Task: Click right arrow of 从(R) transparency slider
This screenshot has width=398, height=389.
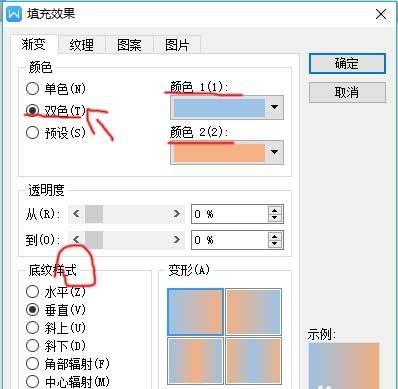Action: pyautogui.click(x=176, y=214)
